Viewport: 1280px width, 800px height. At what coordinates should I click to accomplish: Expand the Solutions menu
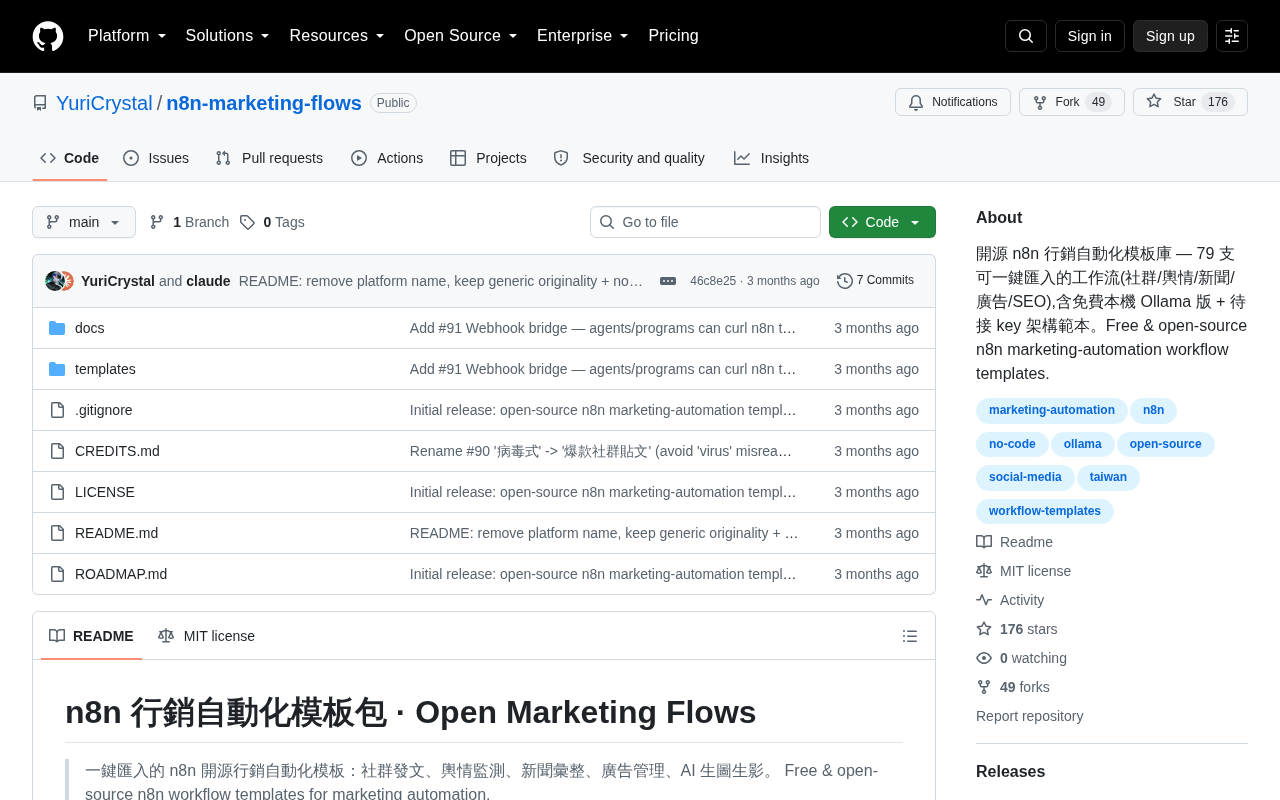click(x=228, y=36)
